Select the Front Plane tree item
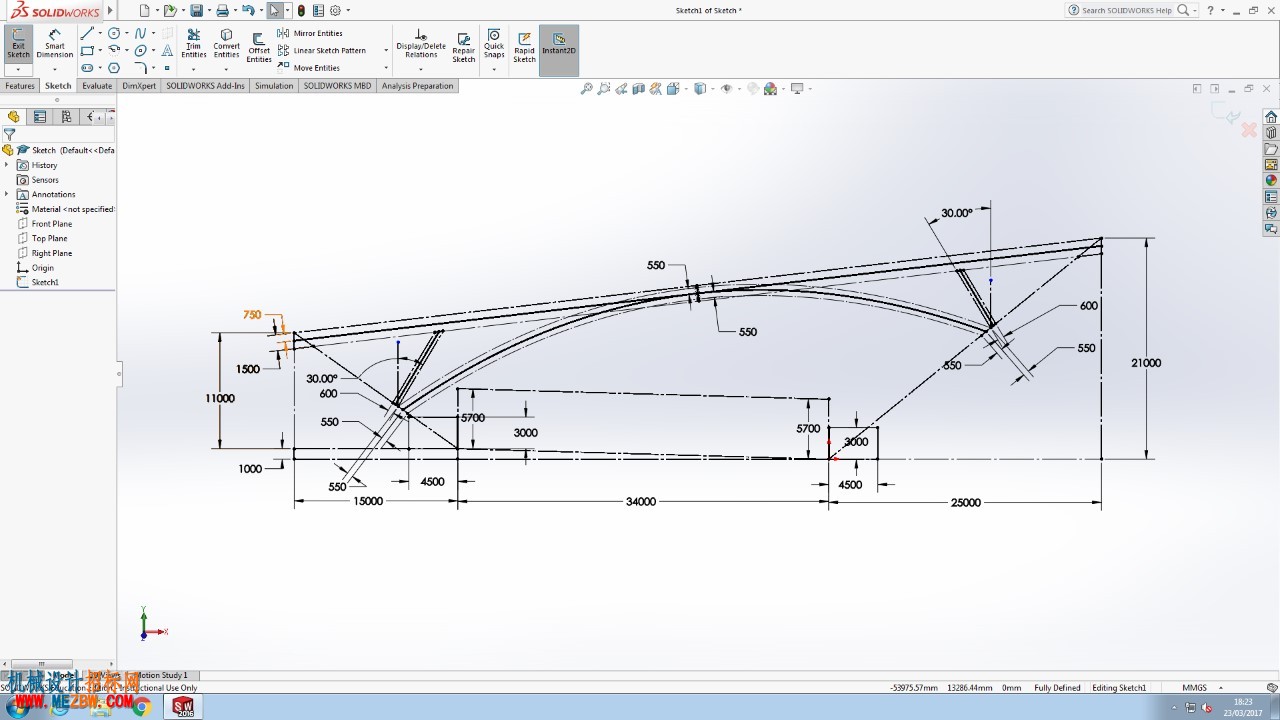1280x720 pixels. (x=44, y=224)
